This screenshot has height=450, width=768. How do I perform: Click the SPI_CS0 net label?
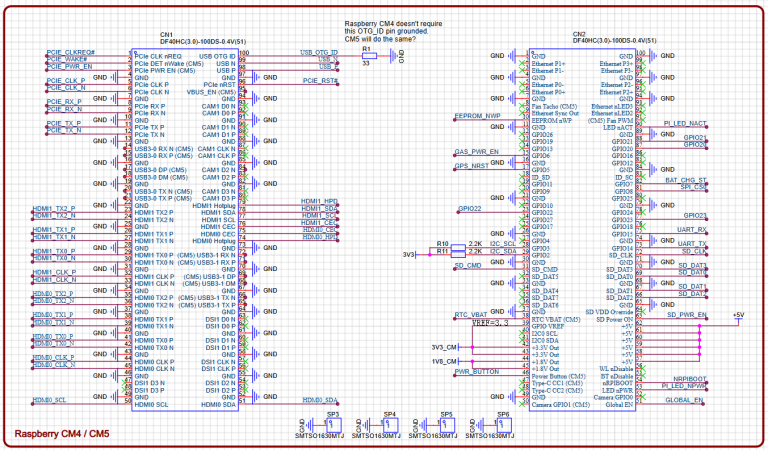point(694,187)
